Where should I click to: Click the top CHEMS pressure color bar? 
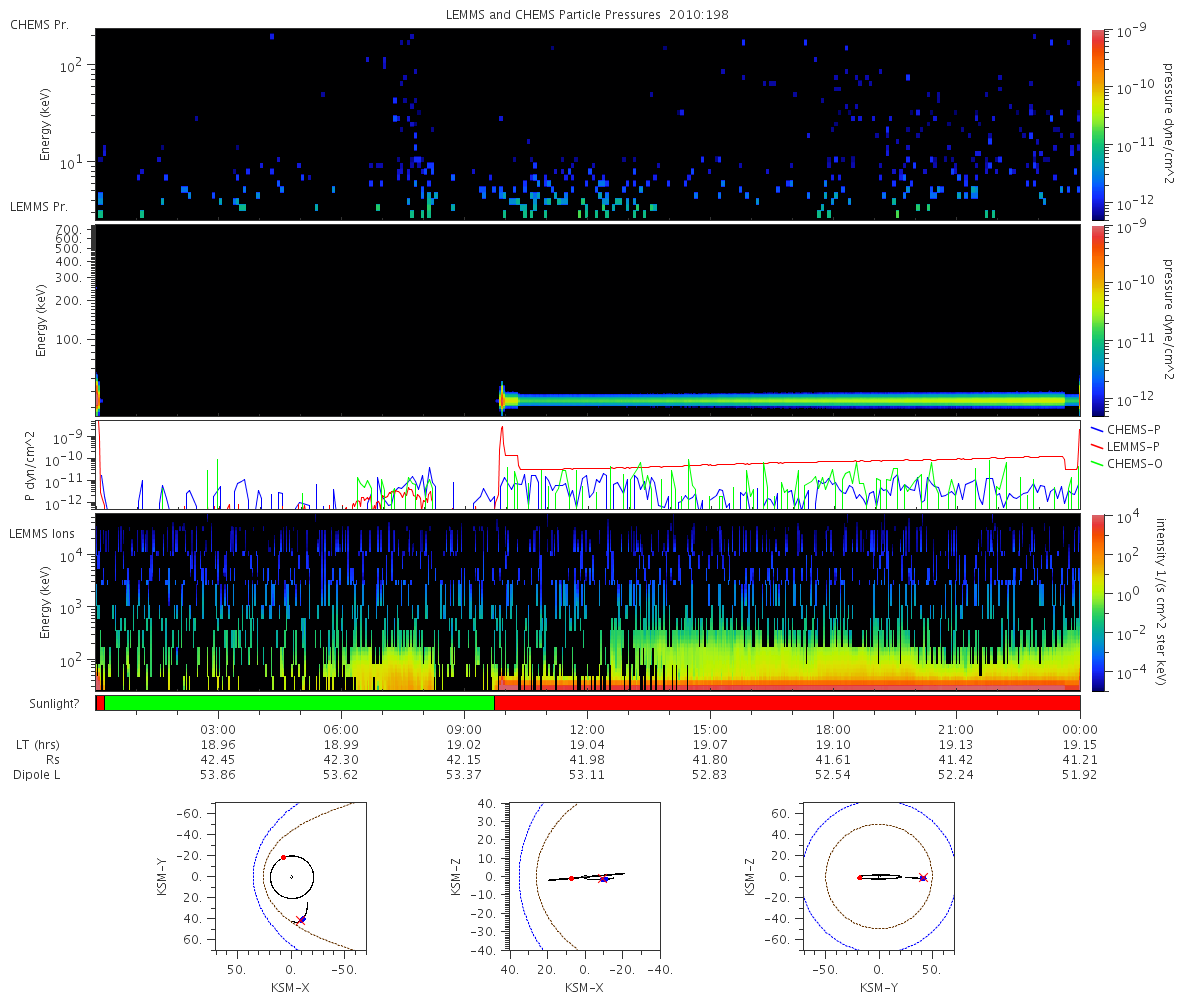(1097, 124)
